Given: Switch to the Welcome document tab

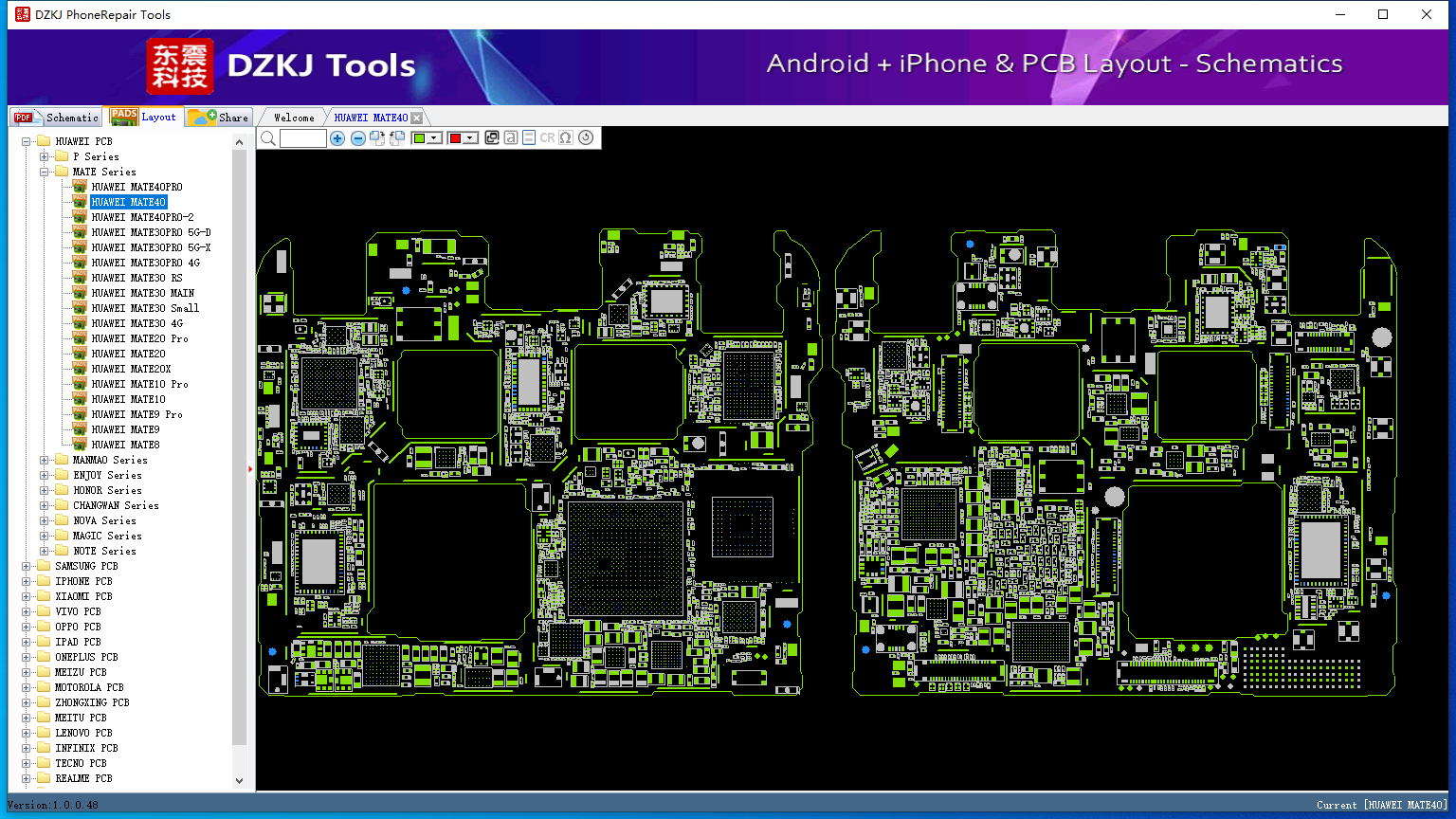Looking at the screenshot, I should click(294, 118).
